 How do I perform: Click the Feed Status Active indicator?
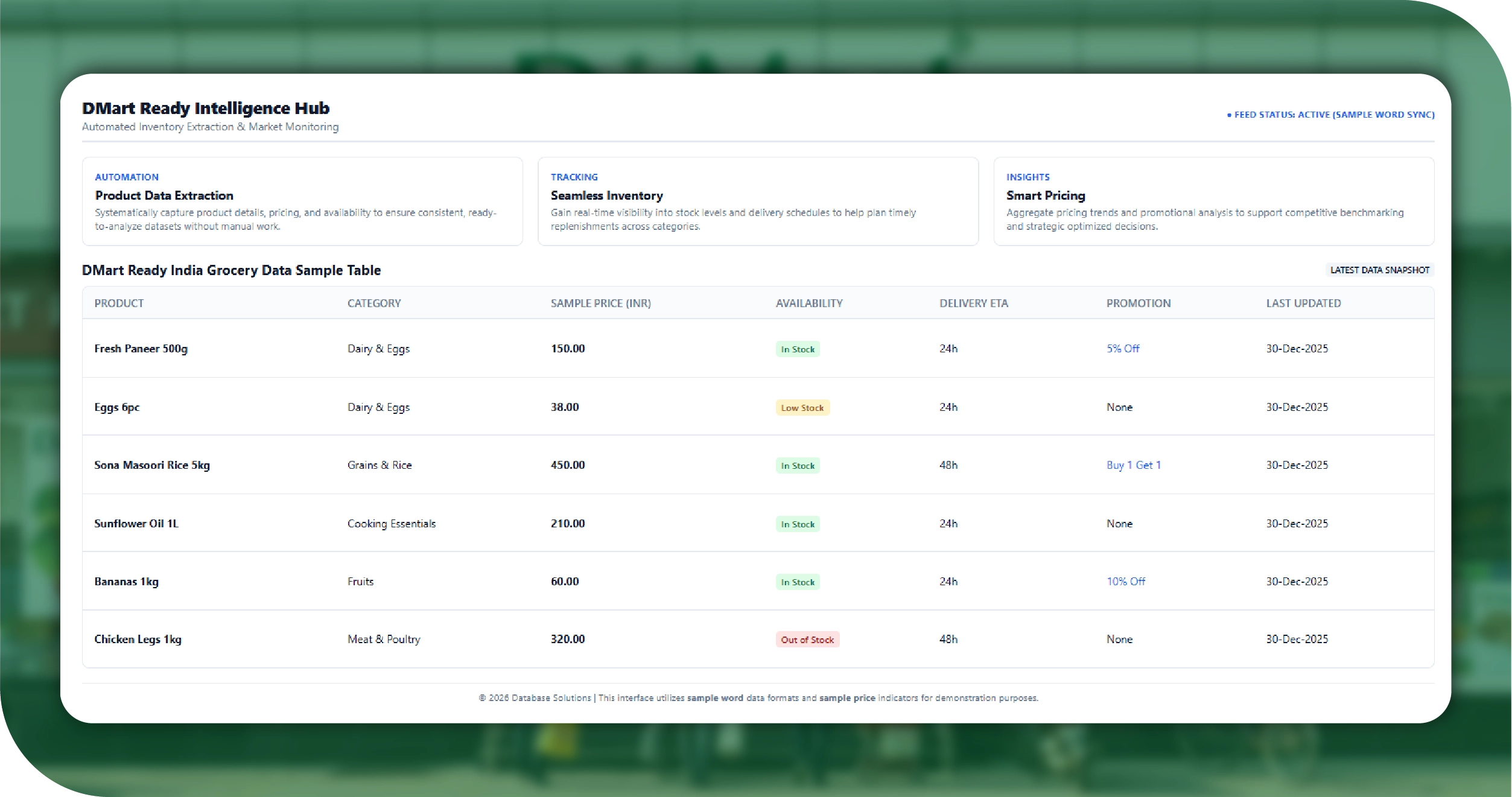coord(1330,115)
